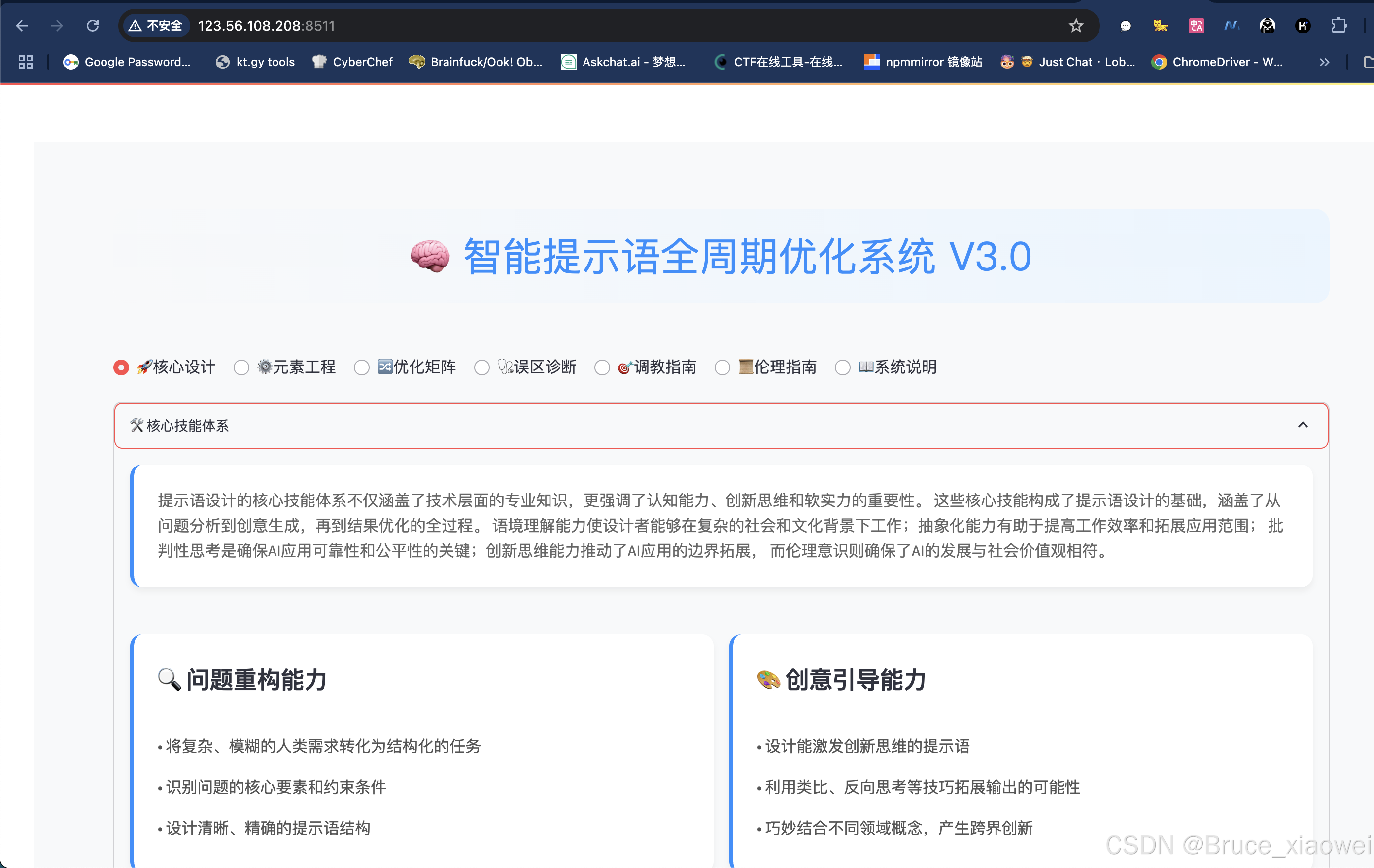
Task: Bookmark page with star icon
Action: click(x=1075, y=26)
